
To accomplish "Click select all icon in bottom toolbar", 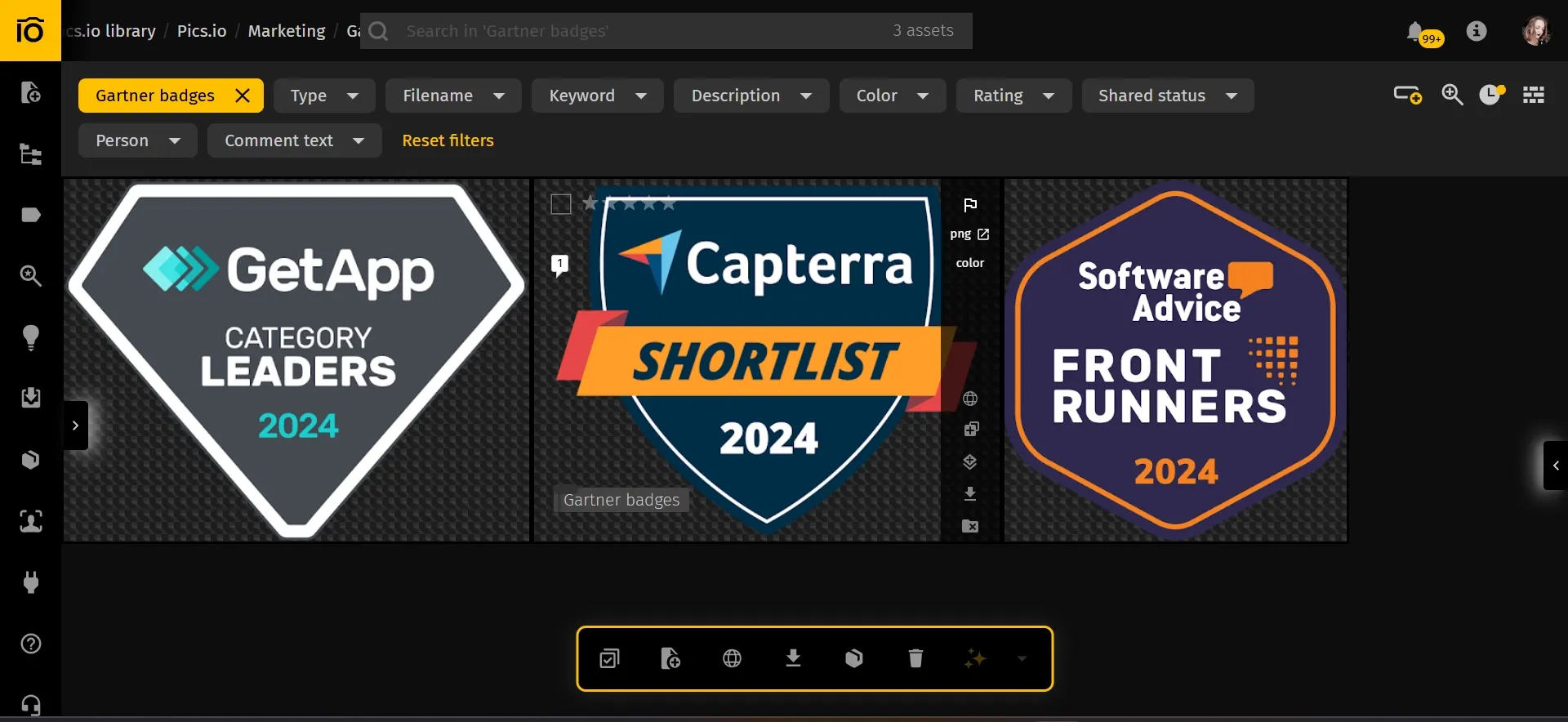I will (610, 658).
